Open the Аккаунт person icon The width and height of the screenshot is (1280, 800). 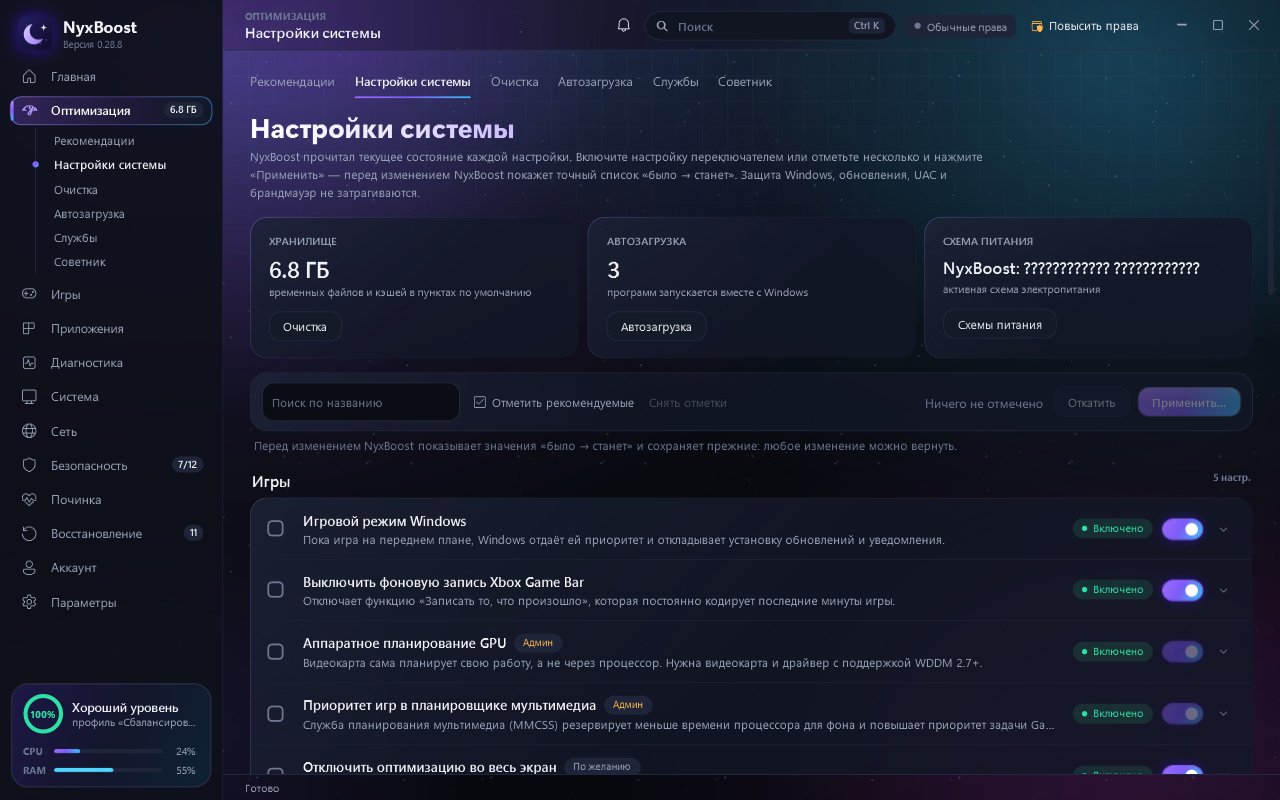[x=30, y=568]
